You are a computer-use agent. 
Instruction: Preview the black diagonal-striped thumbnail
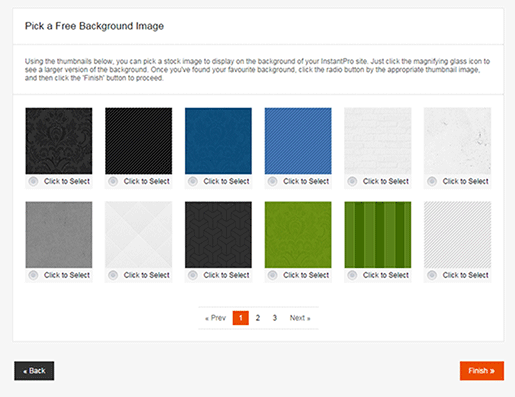tap(139, 141)
